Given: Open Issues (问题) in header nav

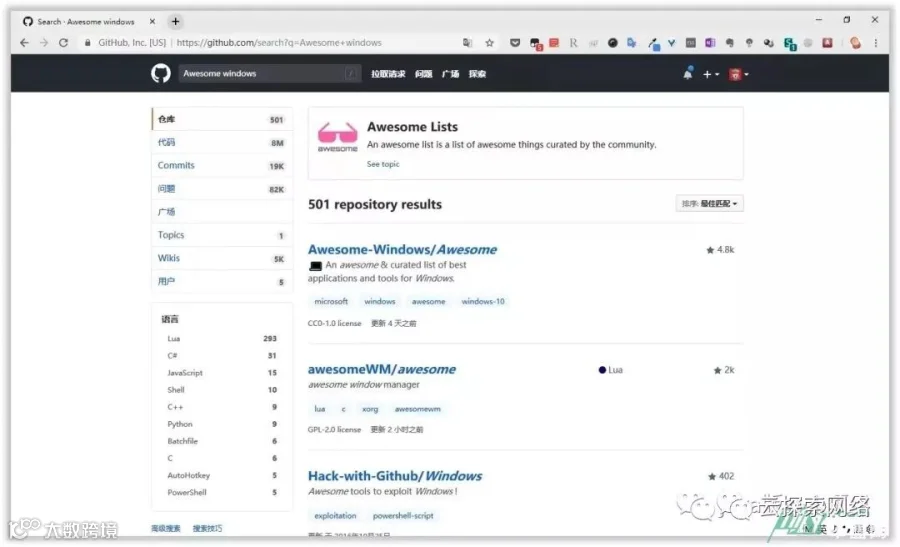Looking at the screenshot, I should 424,73.
